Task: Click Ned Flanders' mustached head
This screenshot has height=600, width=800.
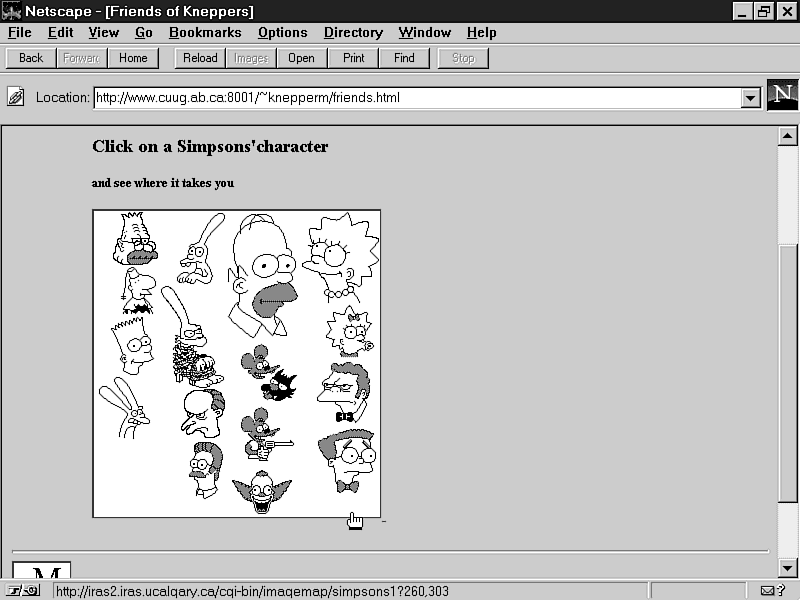Action: tap(206, 470)
